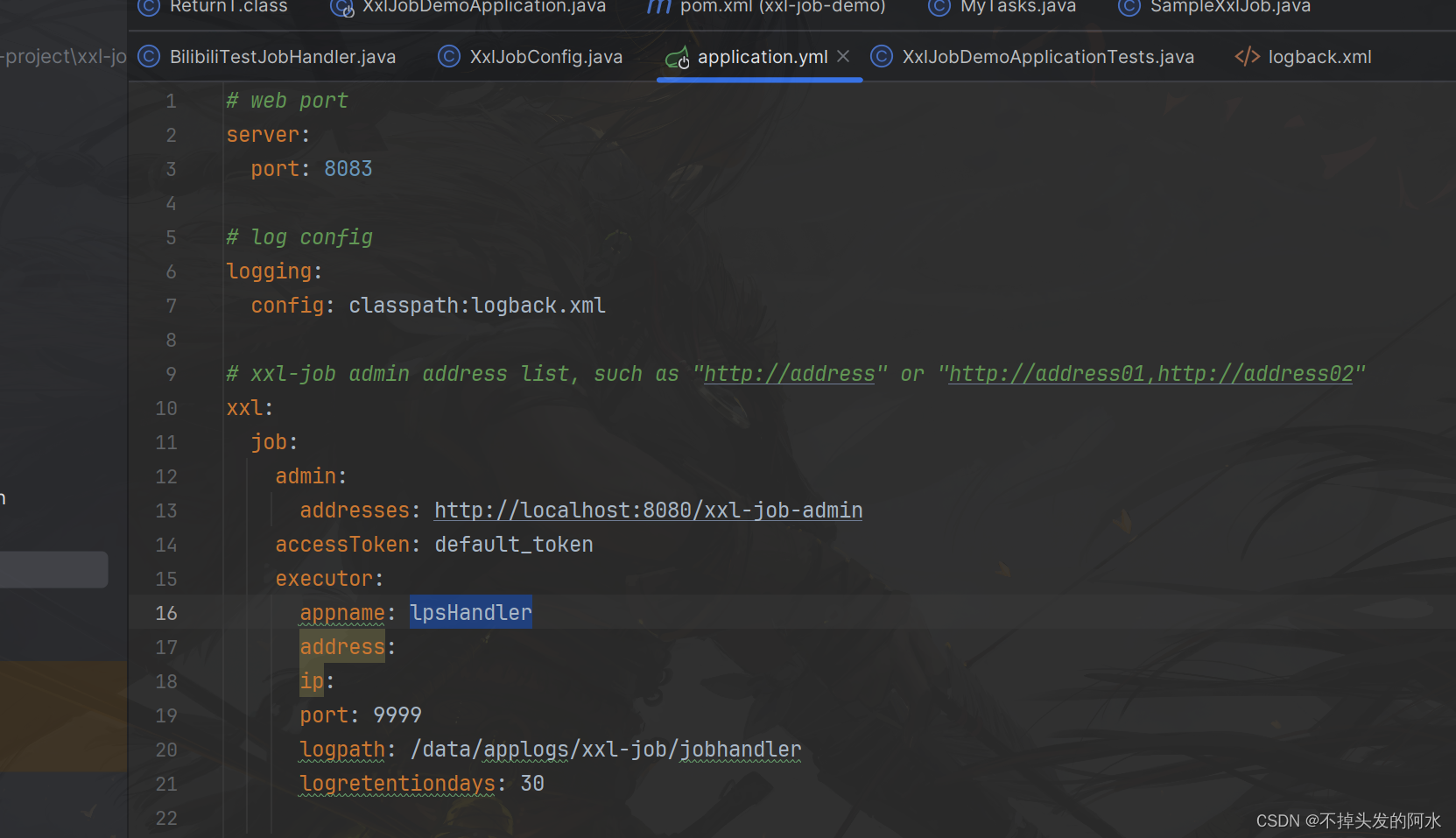Viewport: 1456px width, 838px height.
Task: Click the classpath:logback.xml value
Action: (477, 306)
